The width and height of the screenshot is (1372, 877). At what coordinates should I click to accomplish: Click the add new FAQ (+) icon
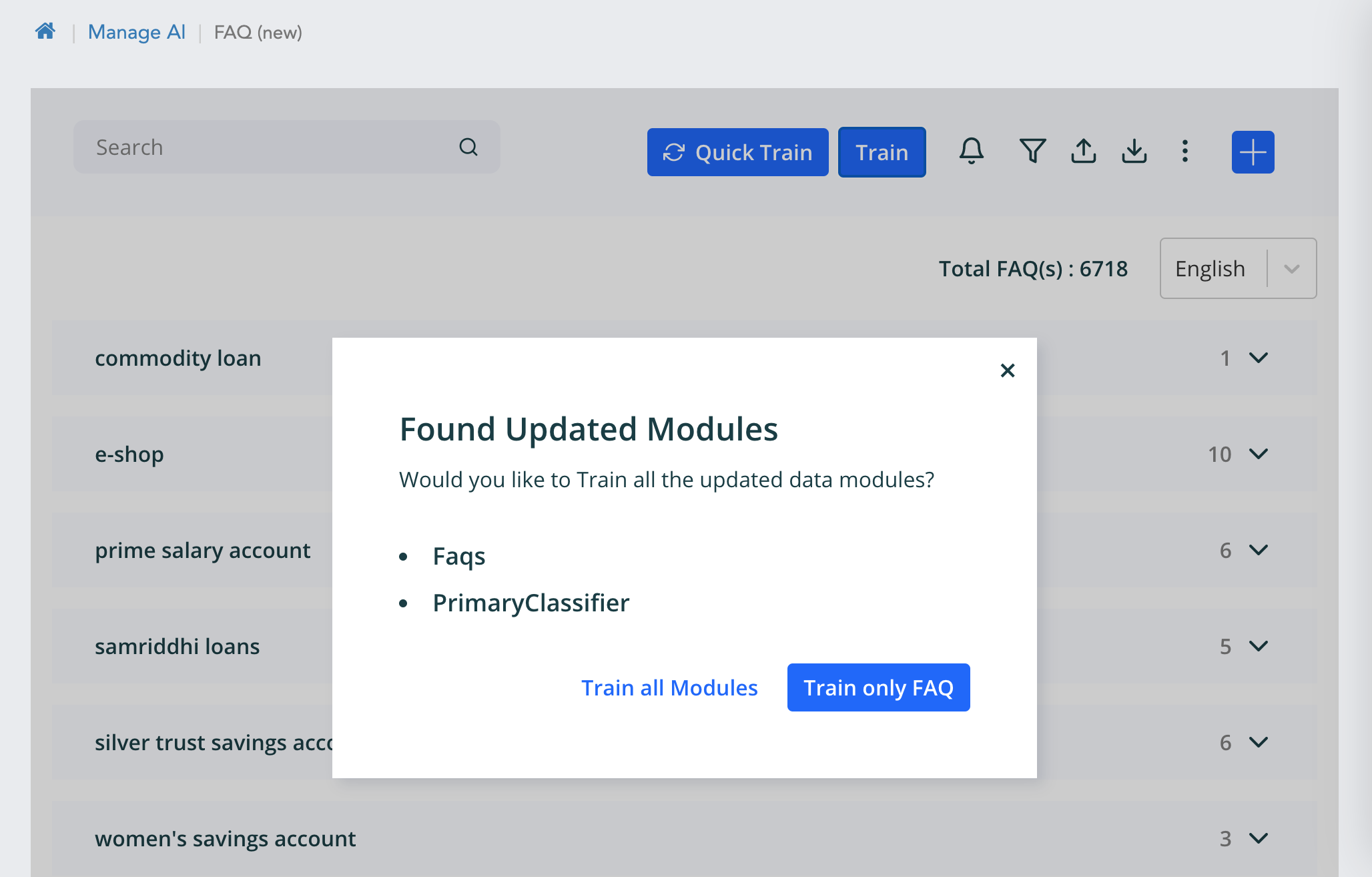tap(1253, 152)
